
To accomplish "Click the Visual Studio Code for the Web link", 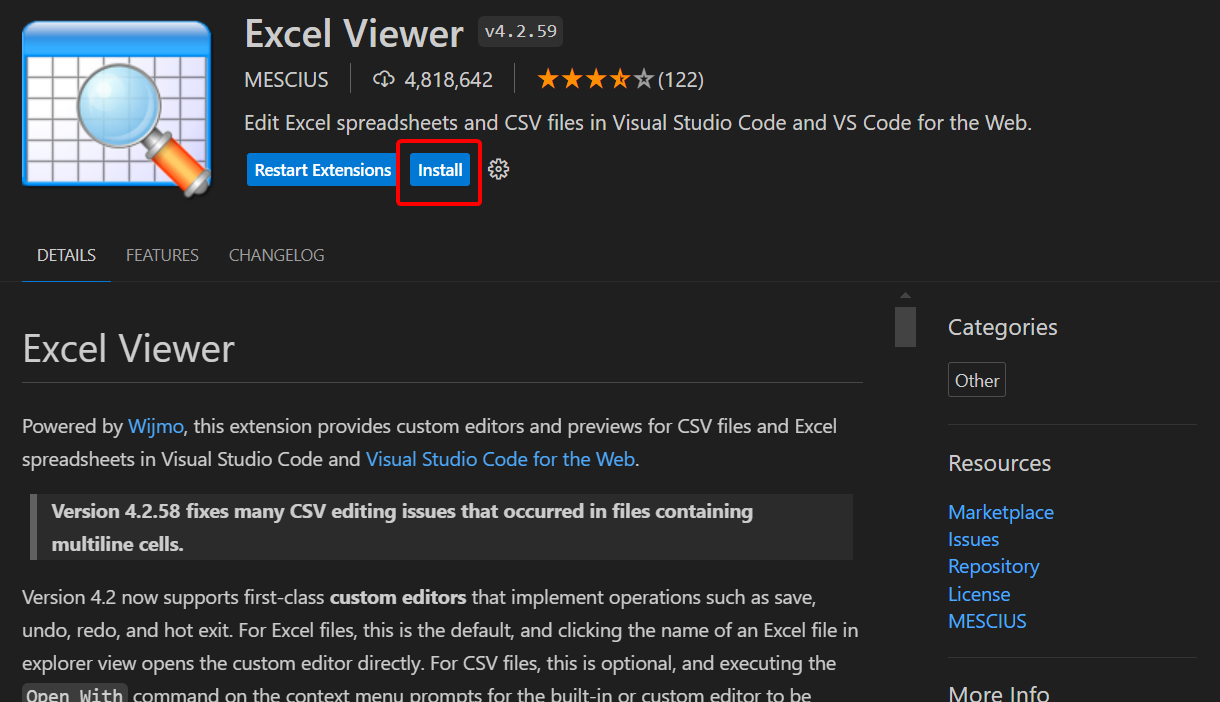I will pyautogui.click(x=500, y=459).
